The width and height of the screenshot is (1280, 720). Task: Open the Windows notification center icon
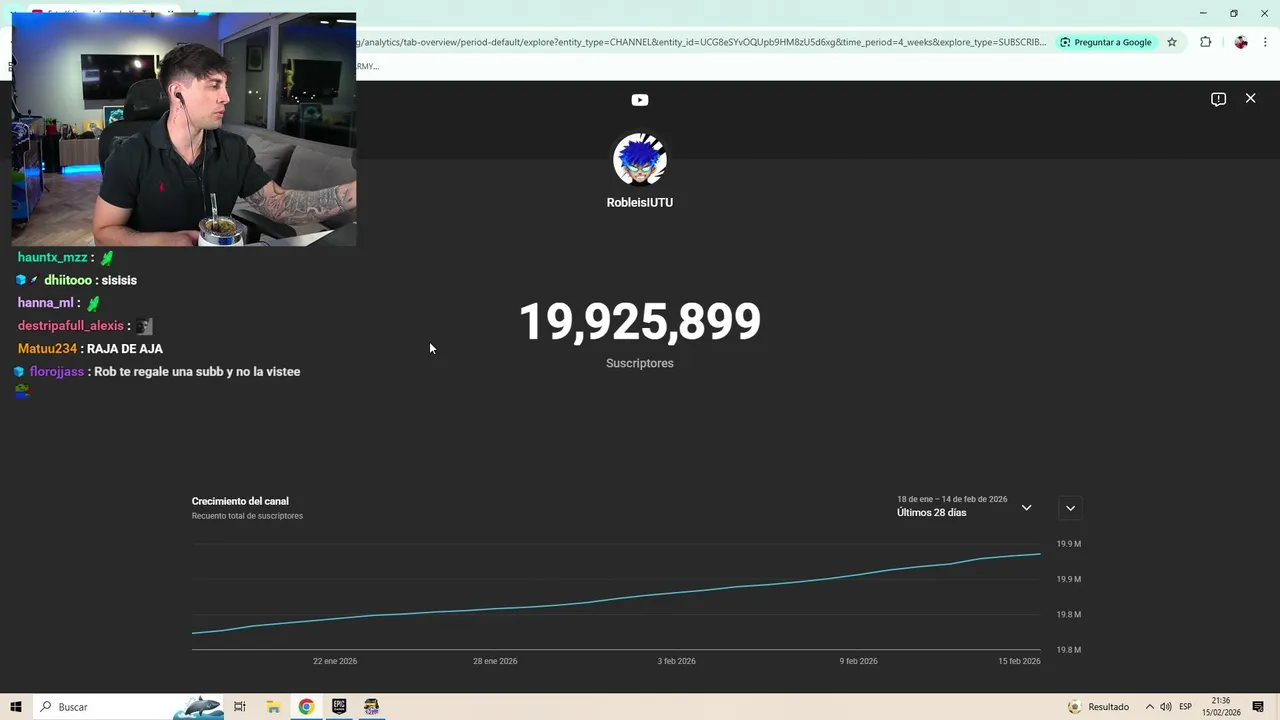(1258, 707)
